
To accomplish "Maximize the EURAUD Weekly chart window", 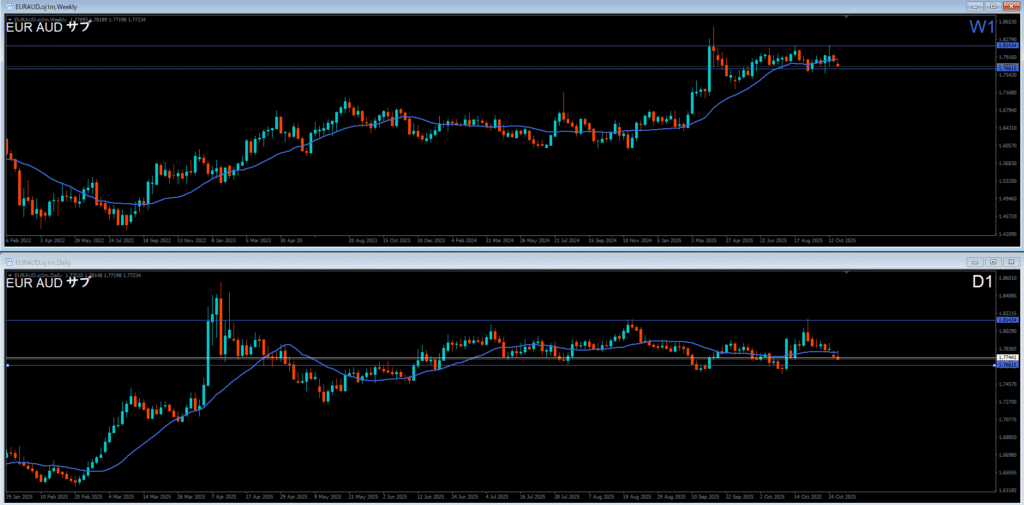I will 993,6.
